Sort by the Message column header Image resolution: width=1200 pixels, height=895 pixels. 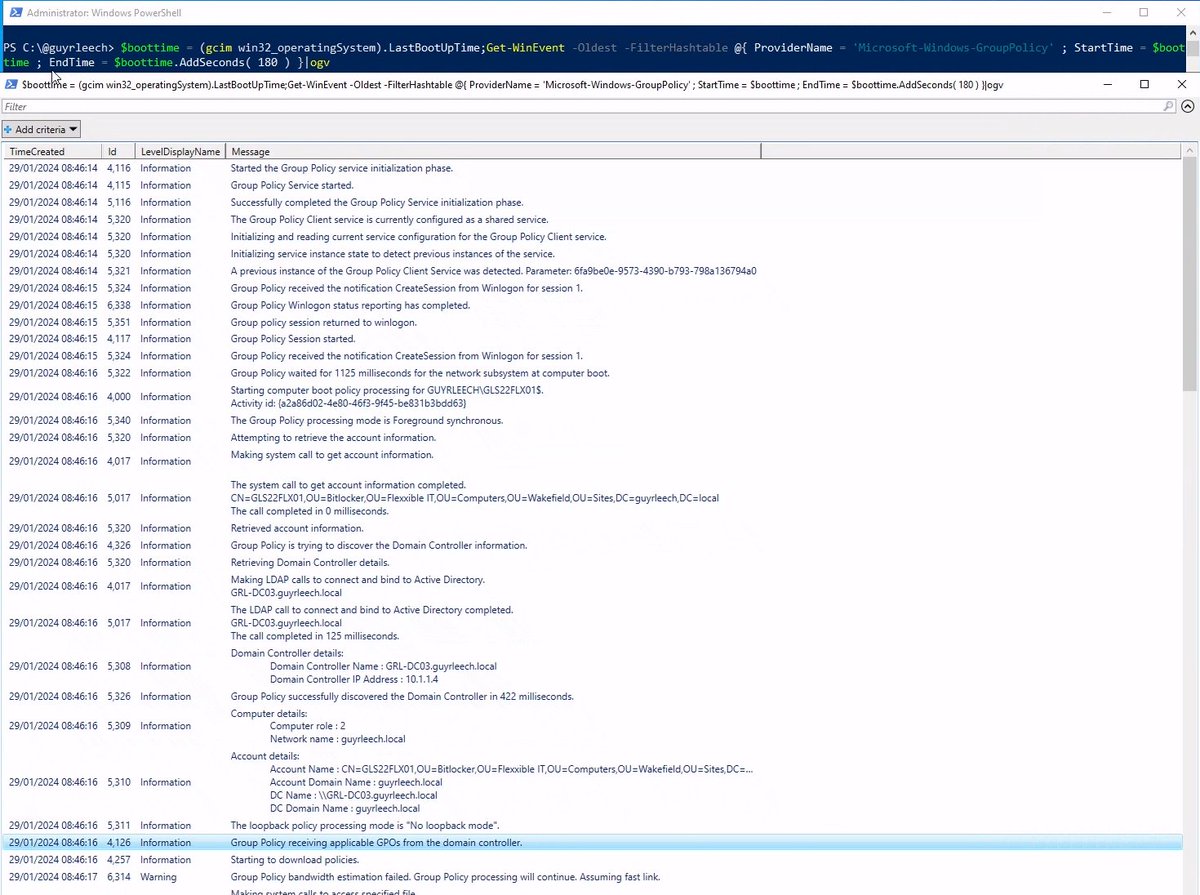point(493,152)
